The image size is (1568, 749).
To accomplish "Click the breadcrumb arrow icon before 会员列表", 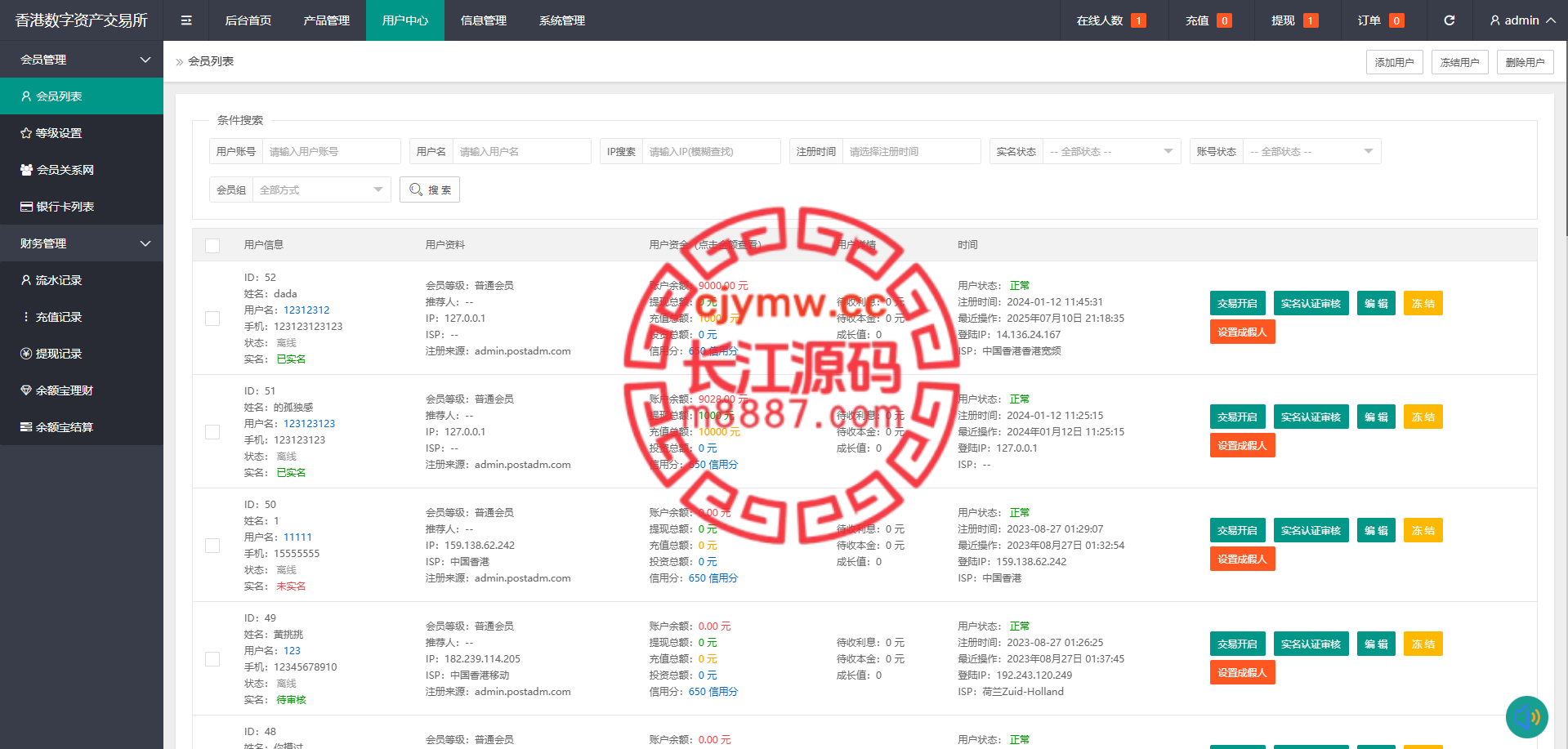I will 180,62.
